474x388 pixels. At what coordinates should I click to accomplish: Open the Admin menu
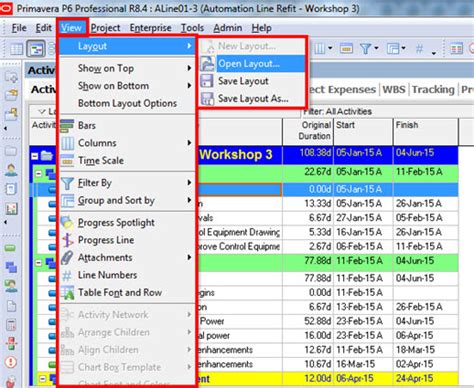pyautogui.click(x=228, y=28)
